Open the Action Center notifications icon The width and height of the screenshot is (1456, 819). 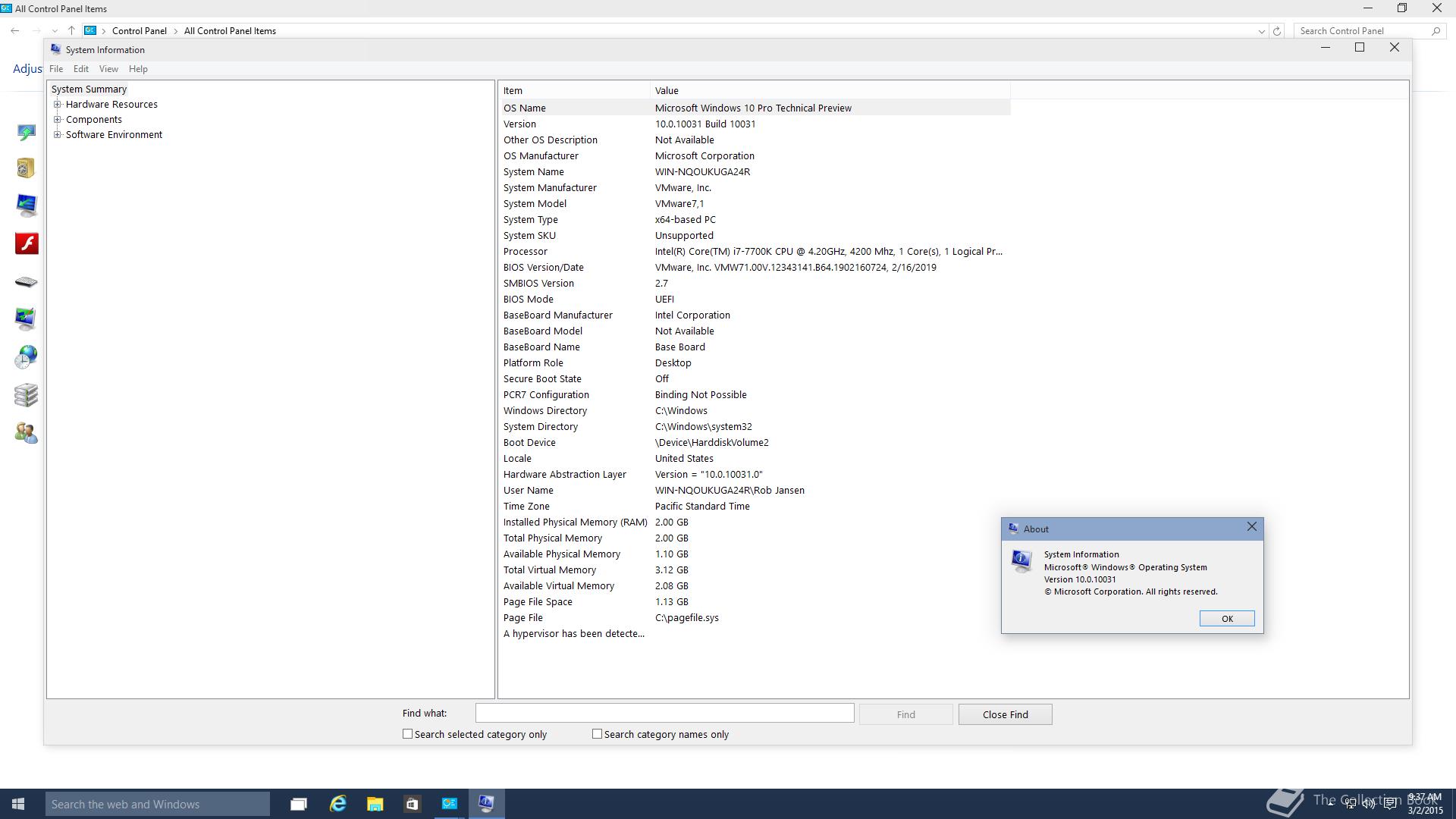point(1391,805)
